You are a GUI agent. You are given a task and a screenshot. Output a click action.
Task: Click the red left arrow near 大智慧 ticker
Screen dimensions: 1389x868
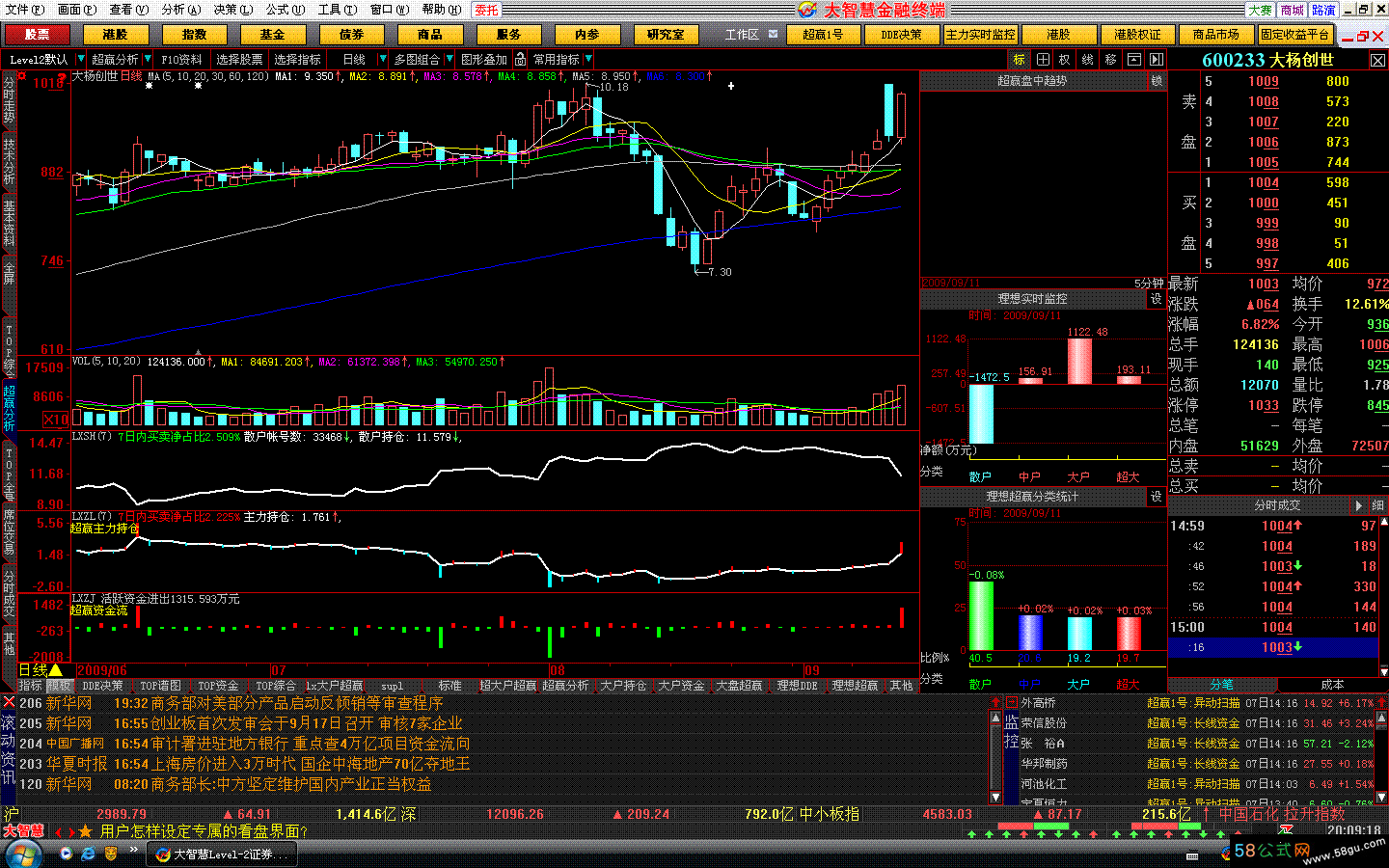[x=59, y=831]
